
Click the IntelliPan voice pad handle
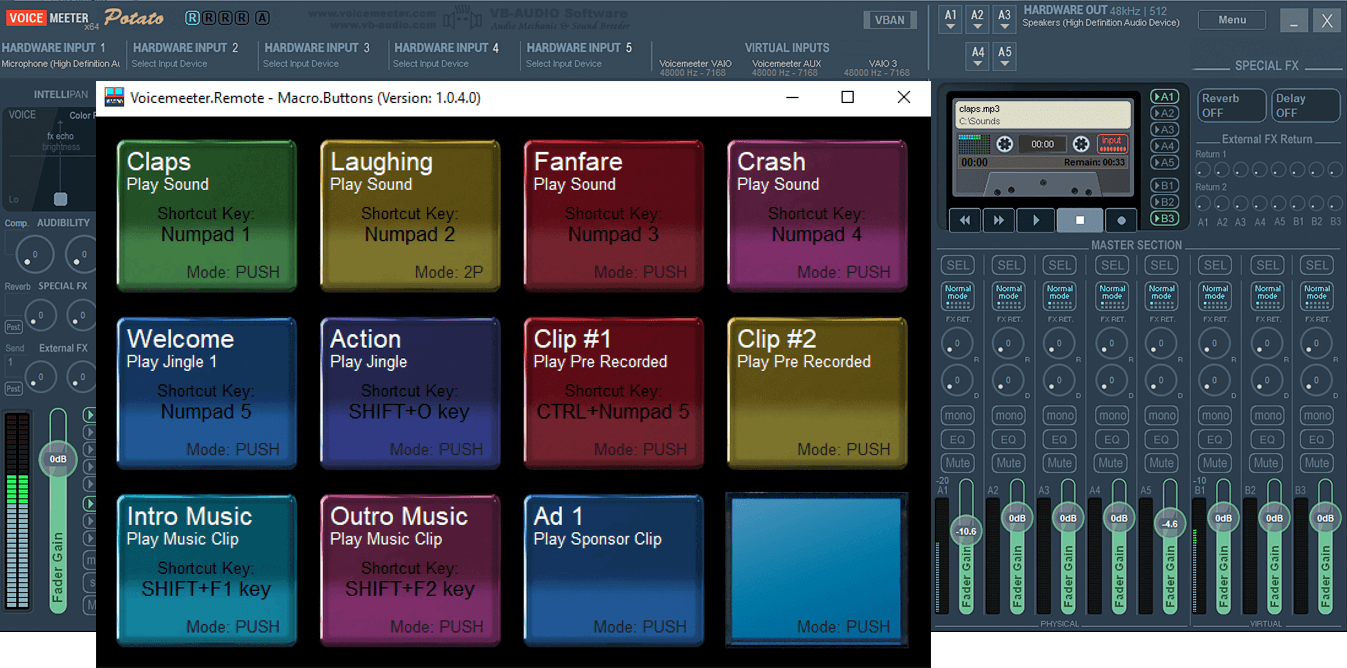(61, 199)
